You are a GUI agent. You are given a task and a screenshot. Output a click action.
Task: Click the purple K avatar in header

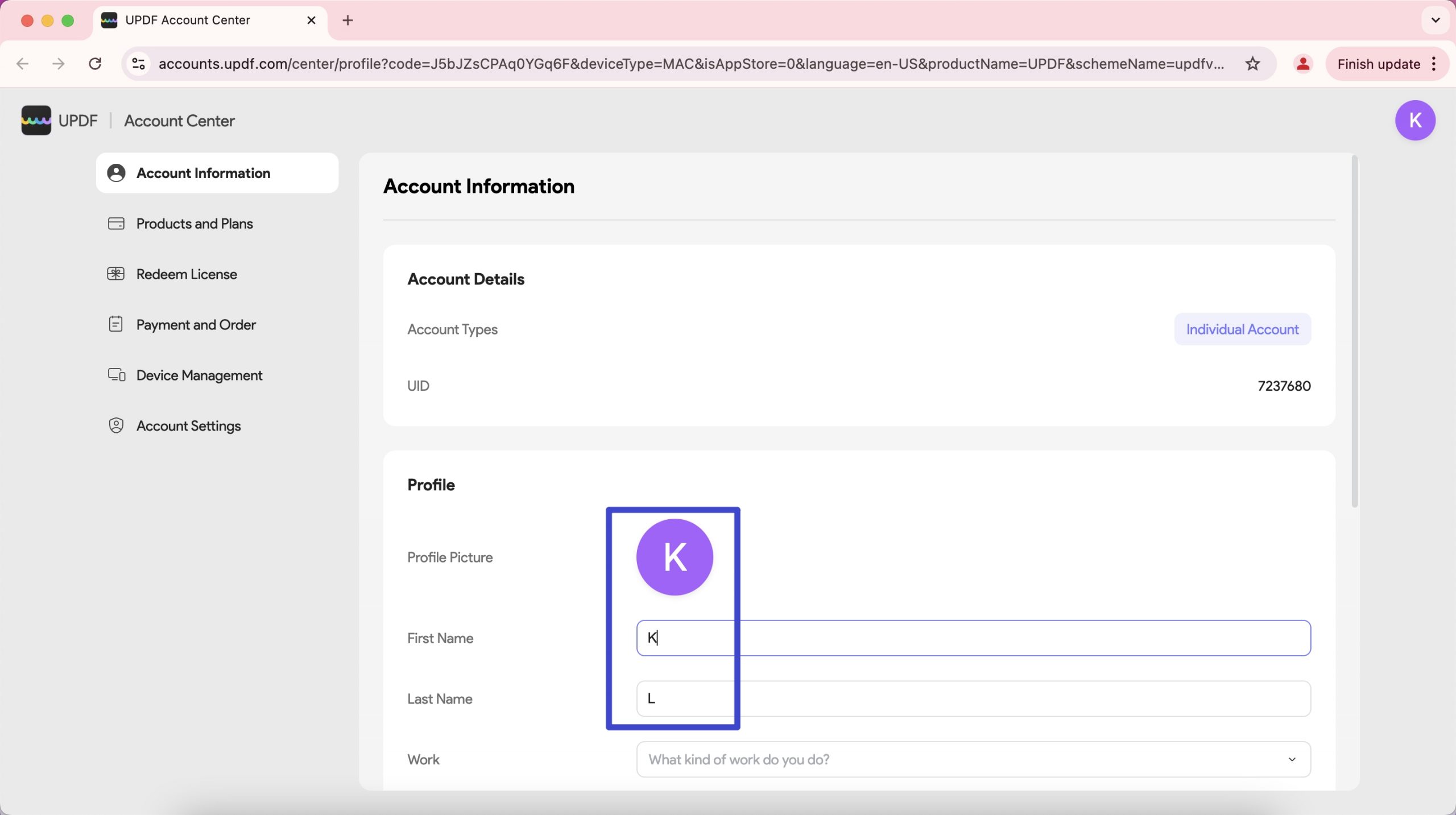point(1415,121)
